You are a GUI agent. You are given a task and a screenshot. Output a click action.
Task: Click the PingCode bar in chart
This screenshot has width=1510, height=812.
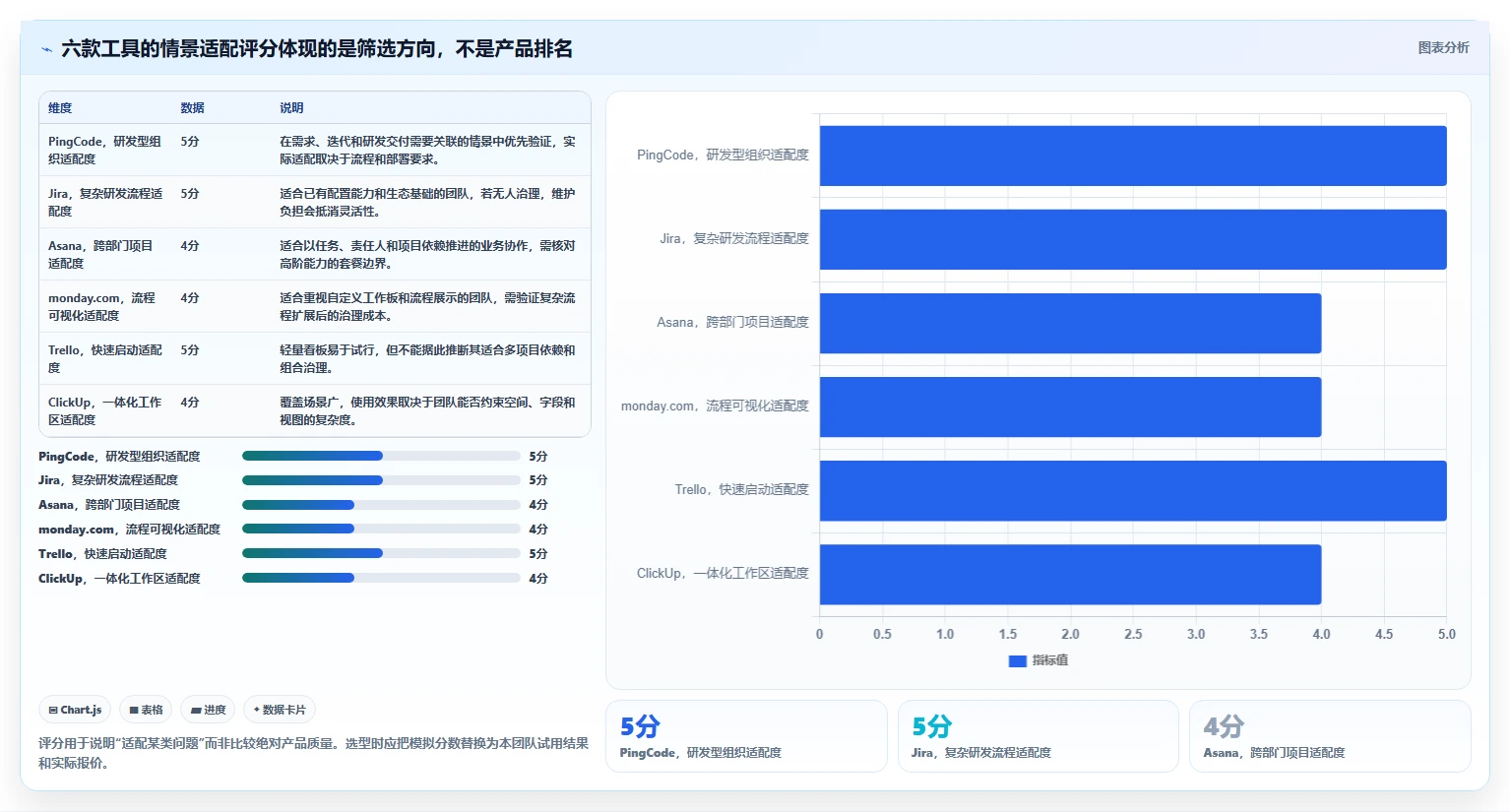1133,156
